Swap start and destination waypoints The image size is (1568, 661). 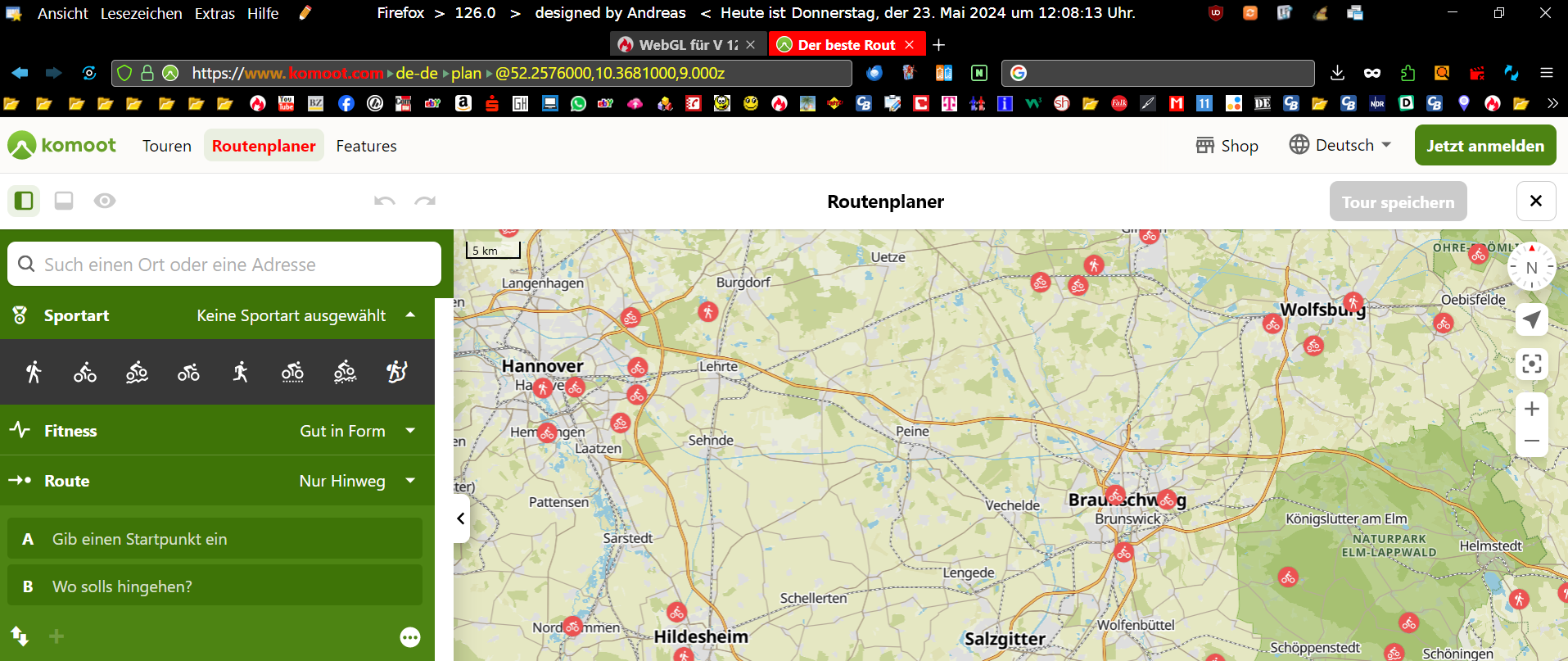point(20,636)
